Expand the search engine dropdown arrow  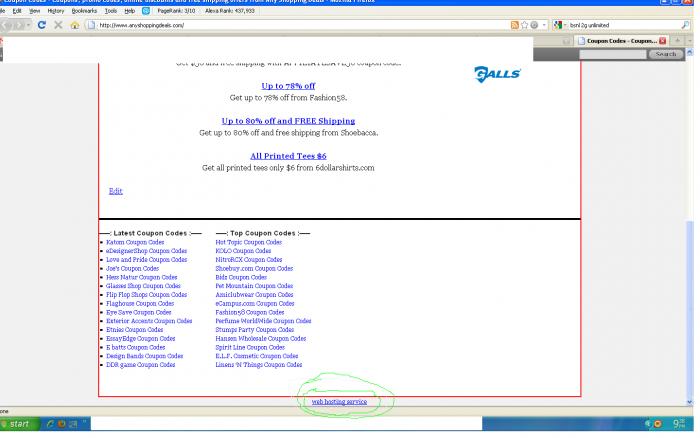point(565,25)
